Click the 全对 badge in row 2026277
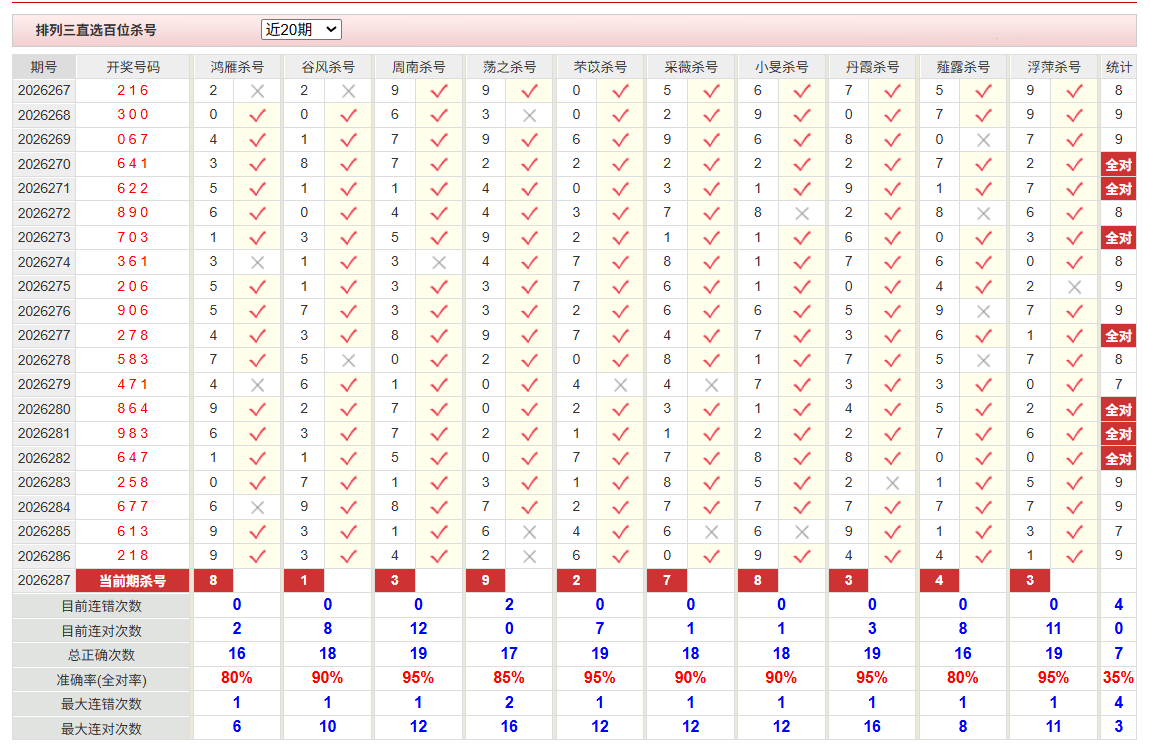 pos(1118,336)
